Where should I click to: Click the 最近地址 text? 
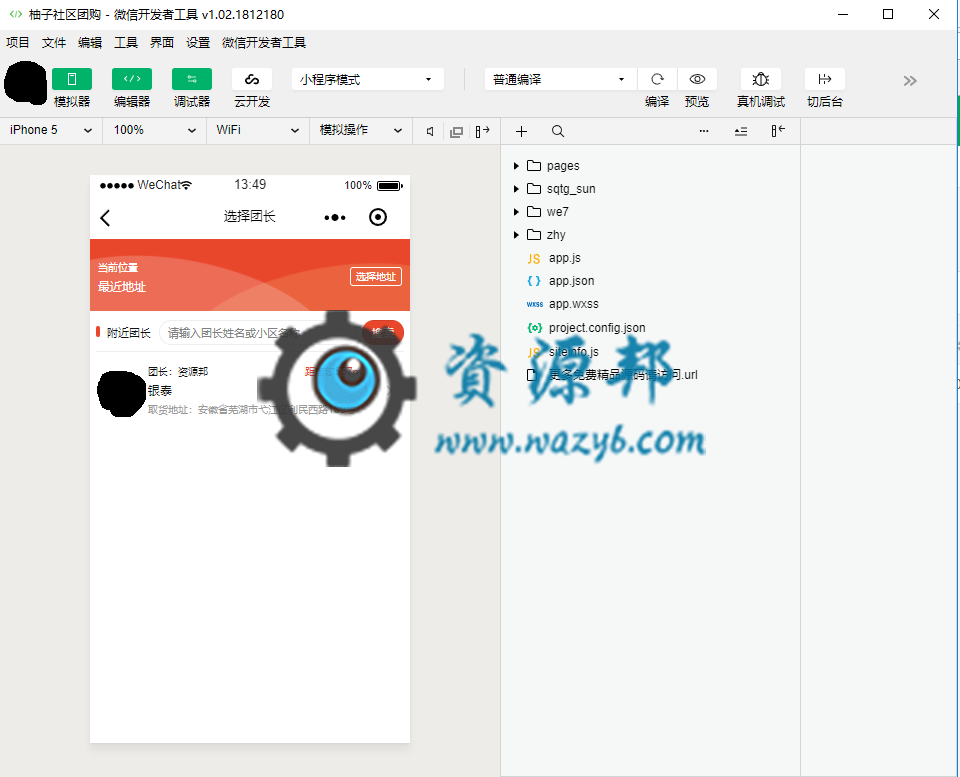pos(122,287)
